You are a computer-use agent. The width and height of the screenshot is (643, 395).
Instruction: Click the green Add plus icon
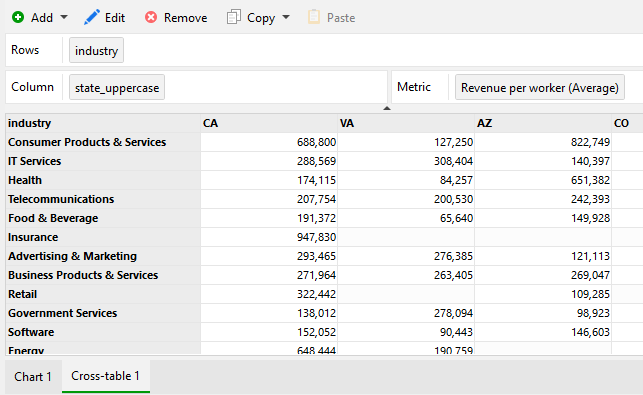click(x=18, y=17)
